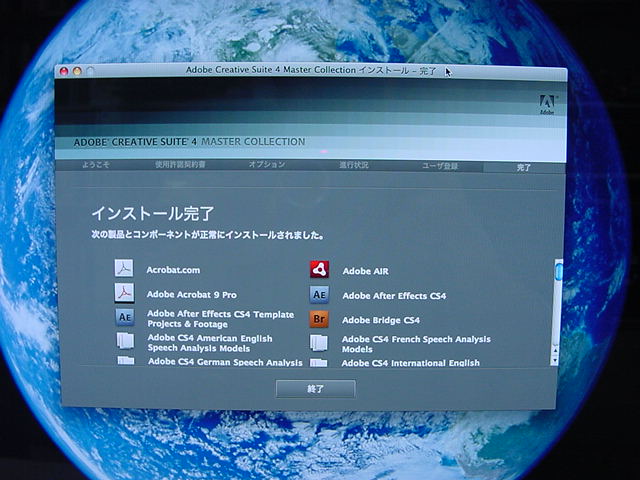Click the scrollbar up arrow
This screenshot has width=640, height=480.
(555, 350)
